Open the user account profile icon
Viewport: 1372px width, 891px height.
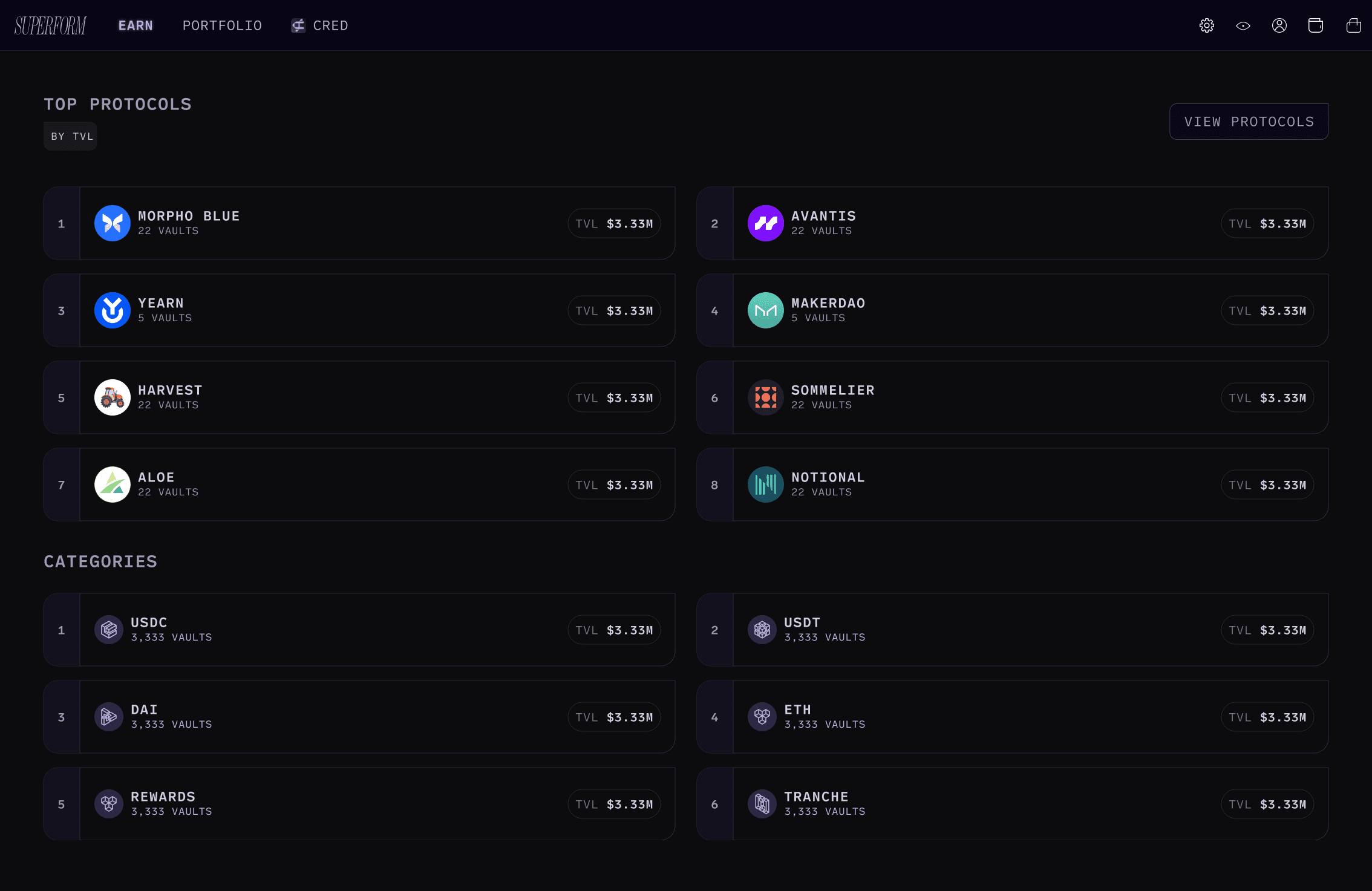click(1279, 25)
